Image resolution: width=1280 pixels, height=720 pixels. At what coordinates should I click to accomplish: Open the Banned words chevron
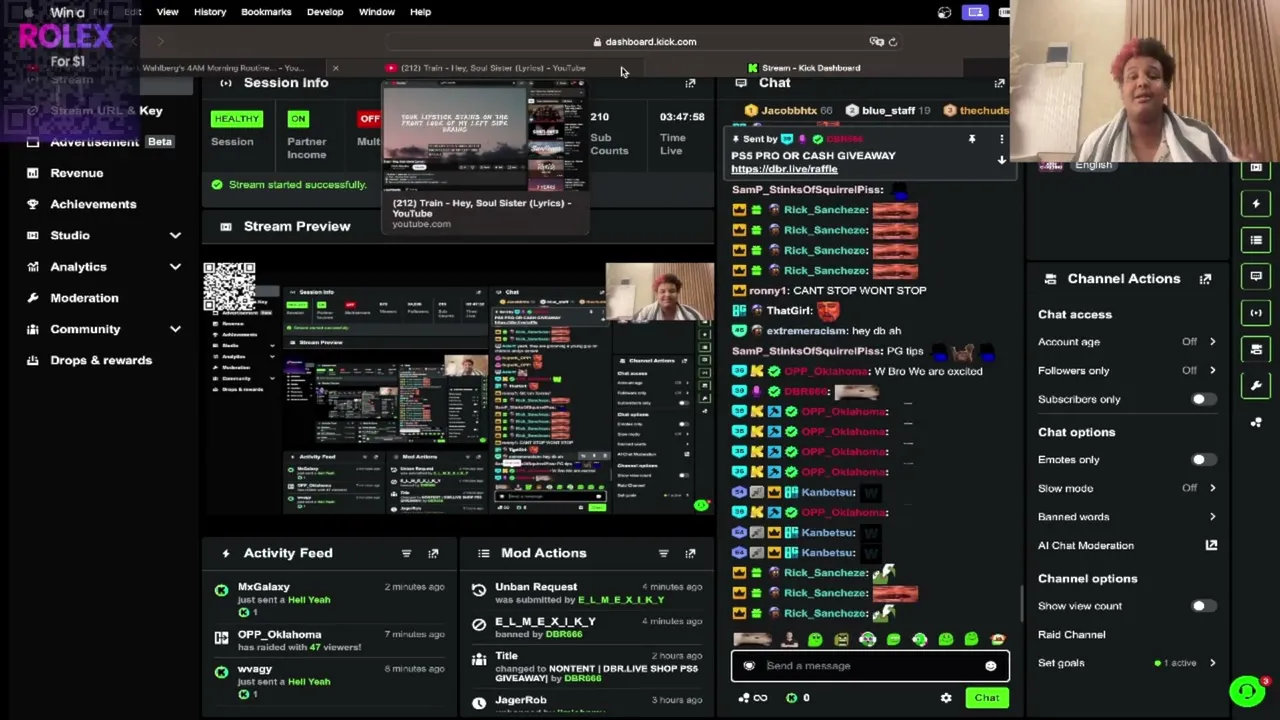1212,517
